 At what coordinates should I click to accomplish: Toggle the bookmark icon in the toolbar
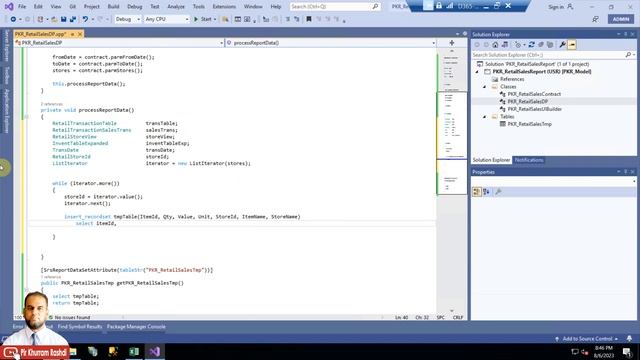click(309, 19)
